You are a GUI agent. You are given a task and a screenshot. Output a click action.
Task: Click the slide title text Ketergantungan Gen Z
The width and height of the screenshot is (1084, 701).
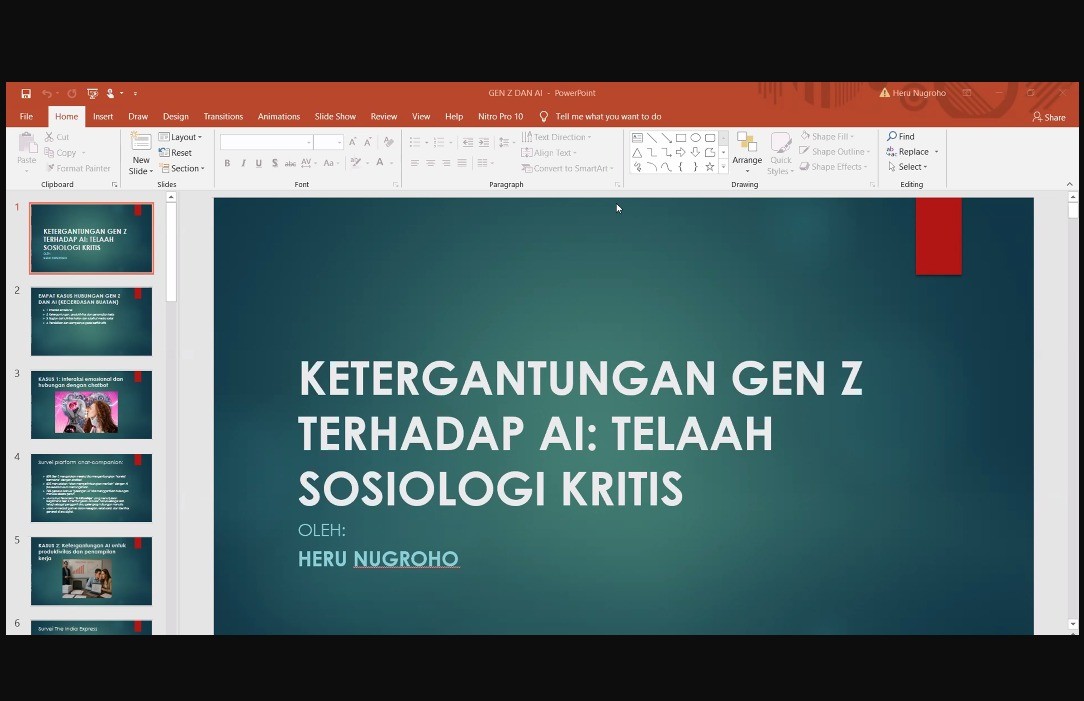click(580, 433)
